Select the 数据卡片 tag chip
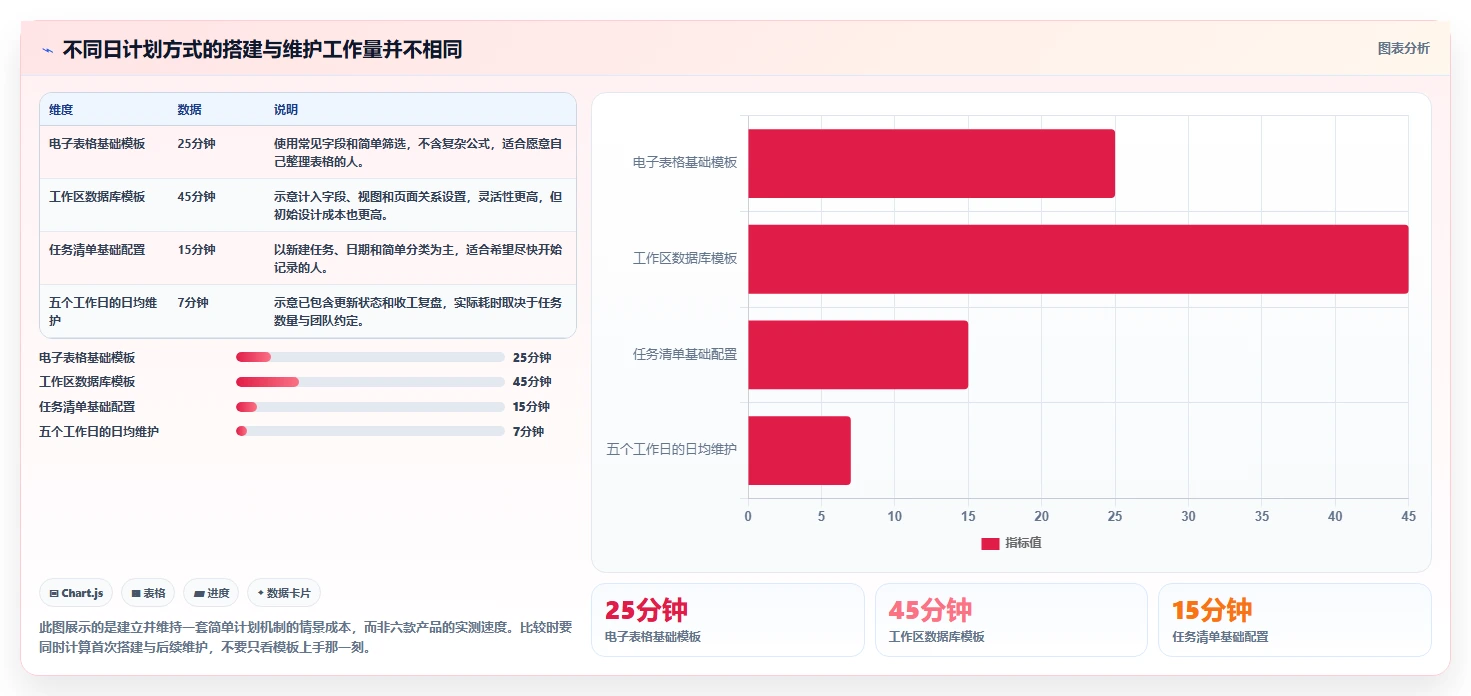This screenshot has height=696, width=1471. [x=284, y=593]
